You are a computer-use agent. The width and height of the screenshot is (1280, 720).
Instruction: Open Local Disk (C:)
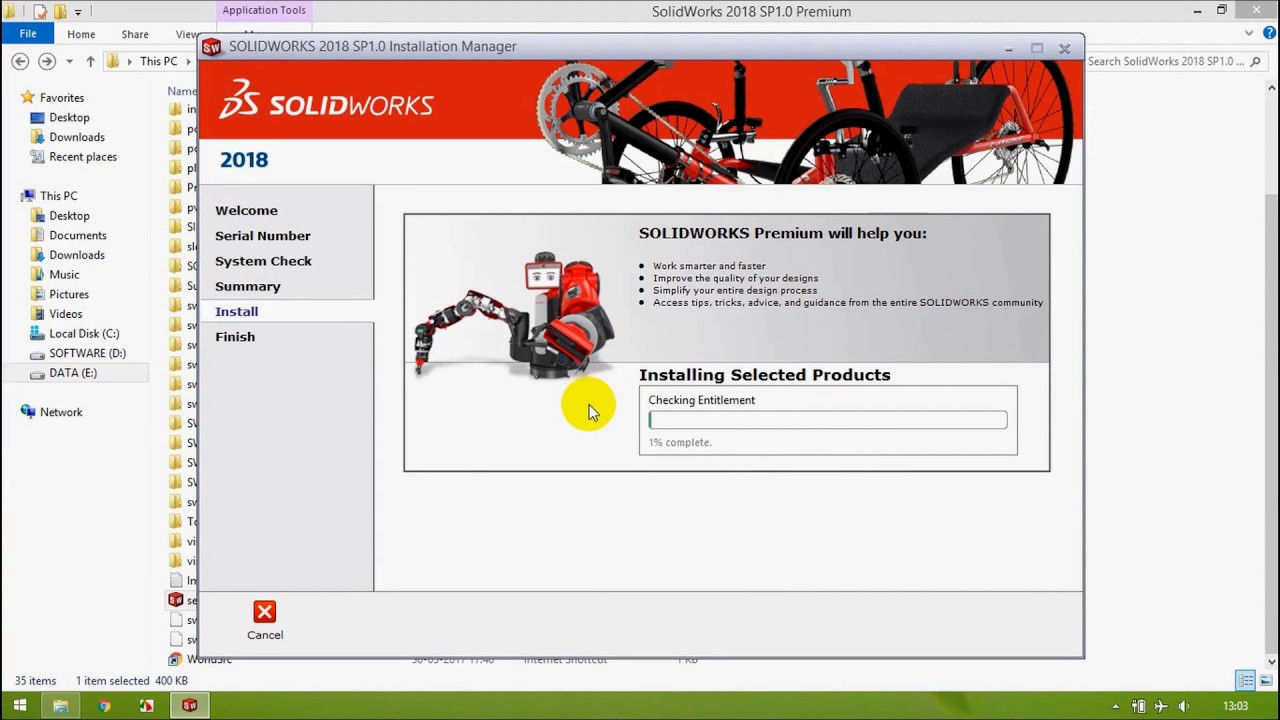click(x=84, y=333)
